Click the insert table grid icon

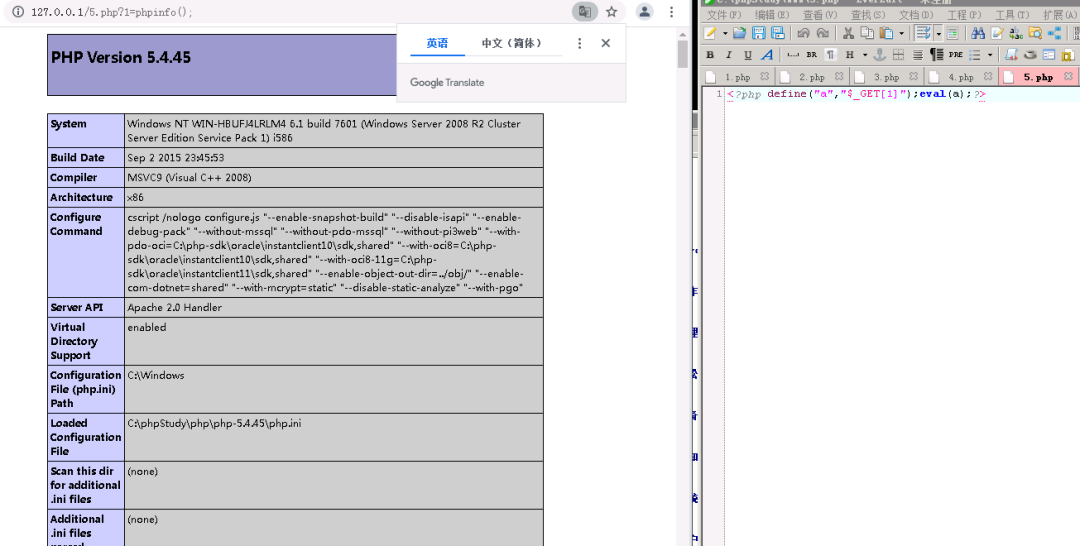tap(898, 55)
